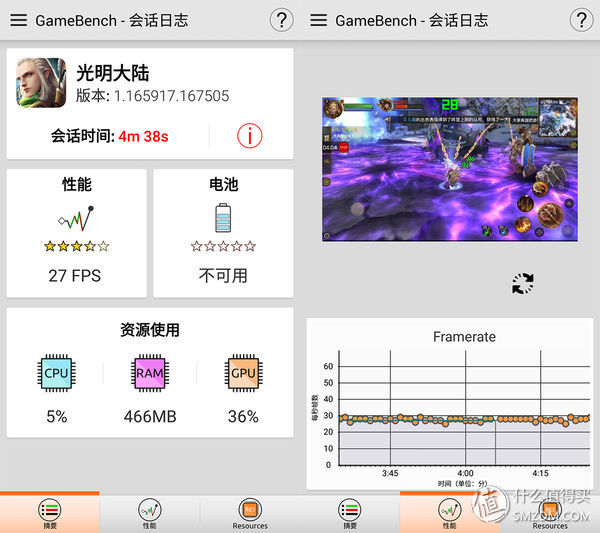Tap the CPU chip icon
This screenshot has height=533, width=600.
coord(56,373)
